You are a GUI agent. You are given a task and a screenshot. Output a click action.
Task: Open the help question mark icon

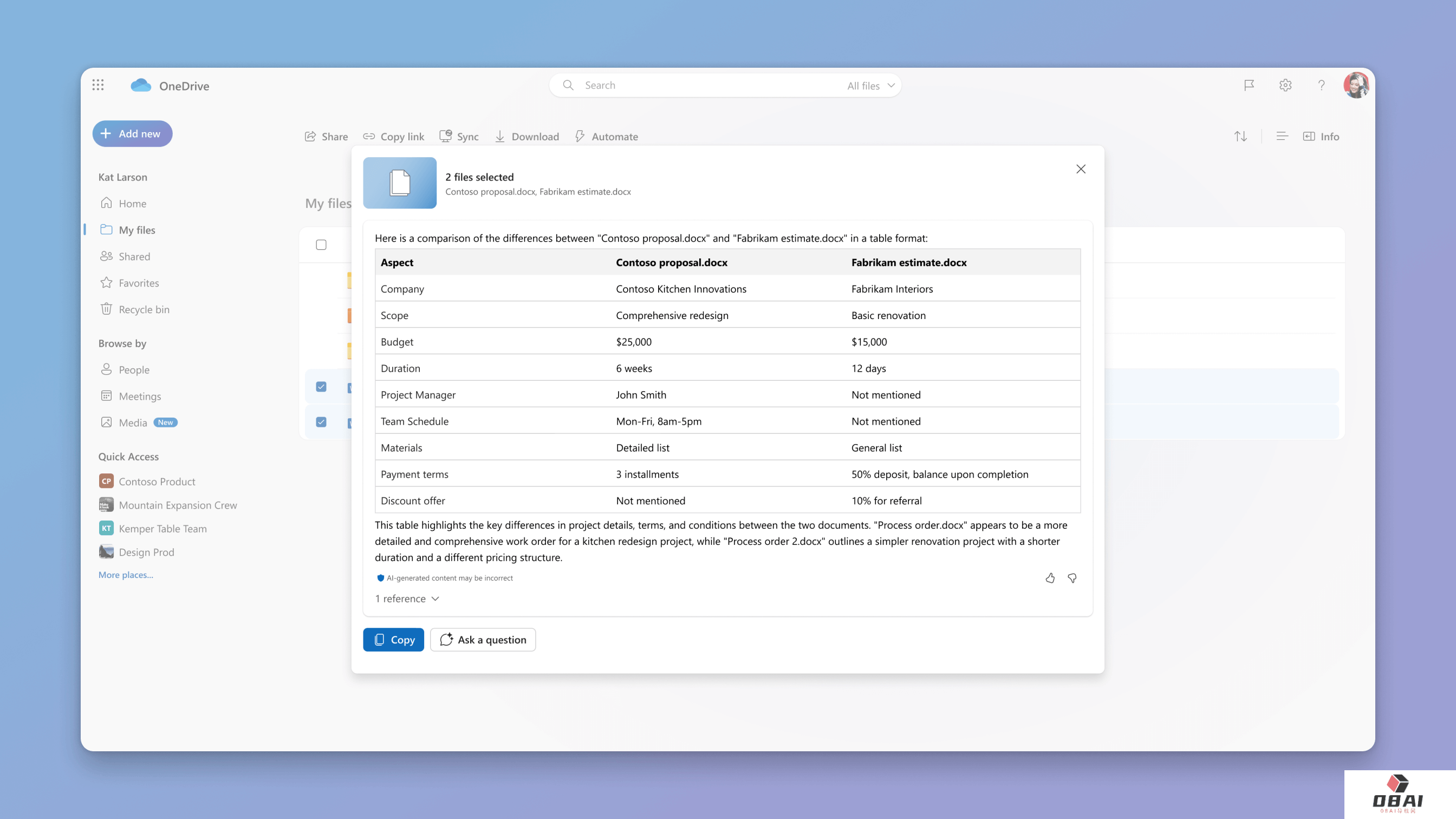[1322, 86]
